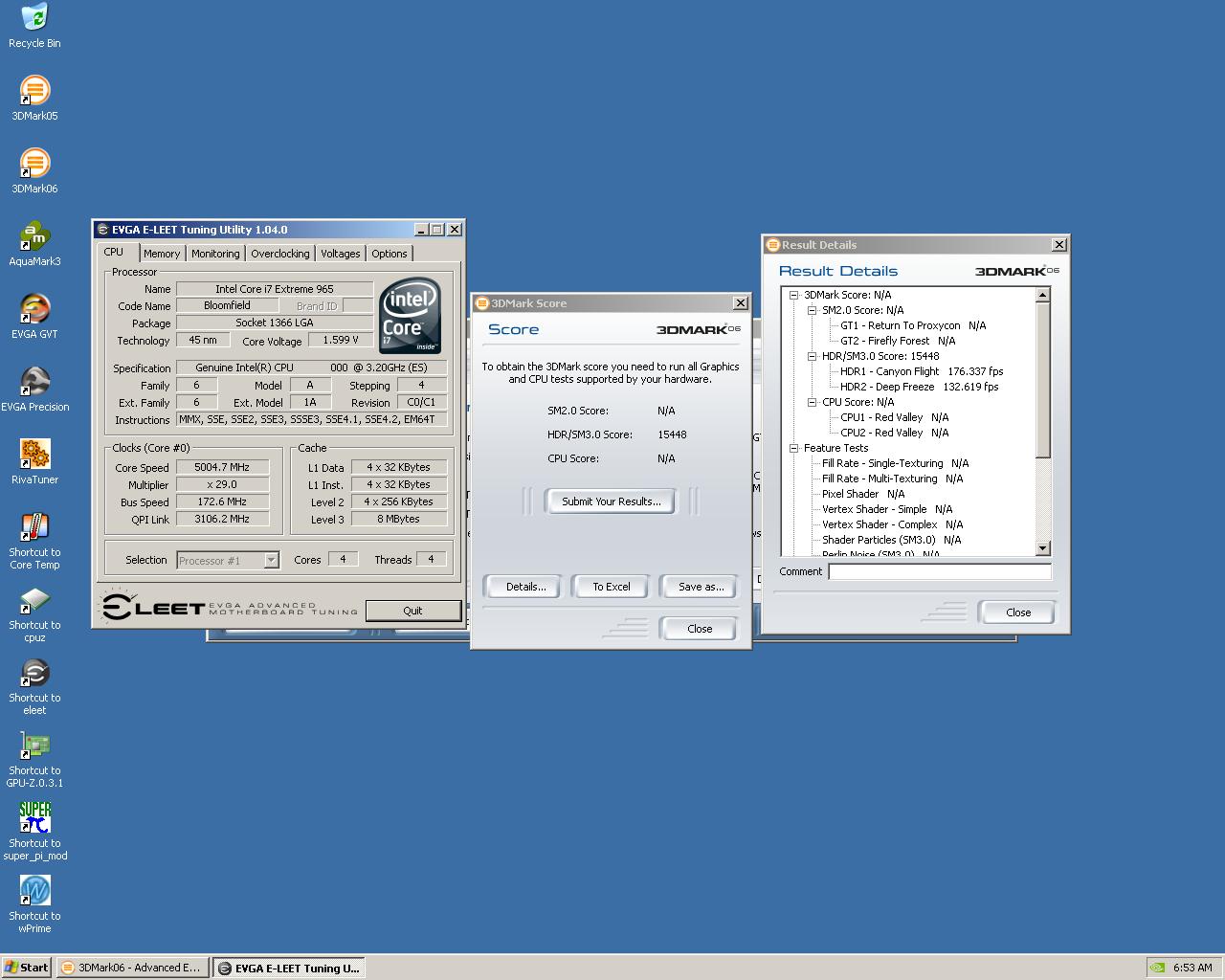Select HDR1 - Canyon Flight result
The height and width of the screenshot is (980, 1225).
point(922,371)
